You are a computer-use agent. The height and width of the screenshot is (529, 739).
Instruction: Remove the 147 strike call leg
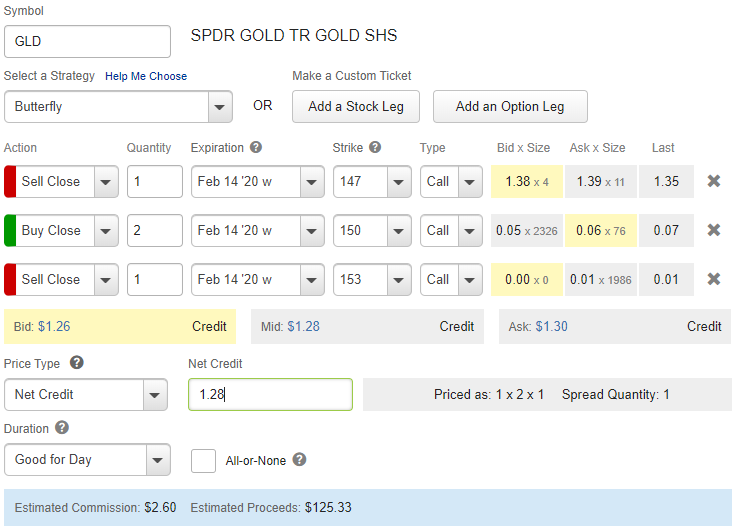714,182
